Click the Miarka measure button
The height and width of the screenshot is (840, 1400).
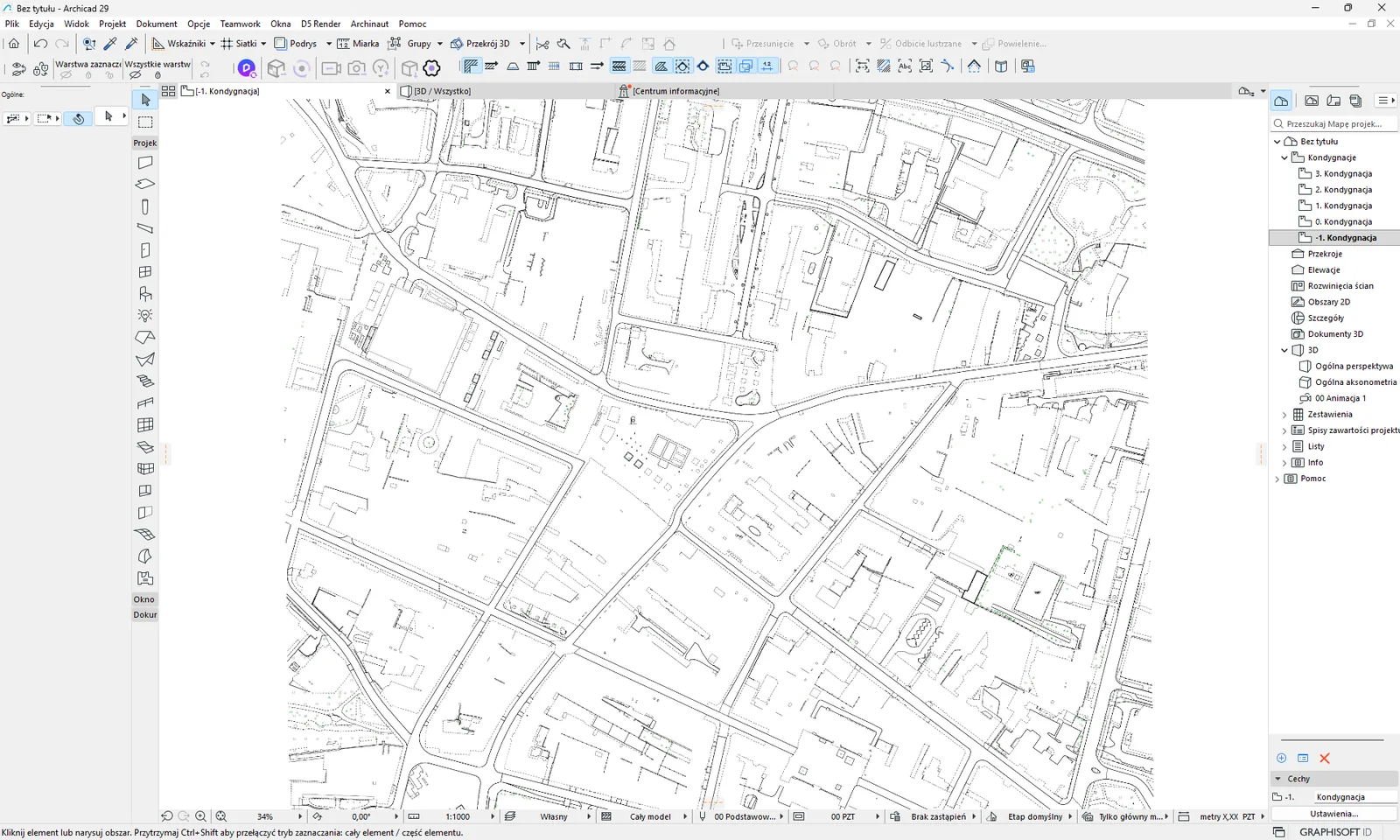[358, 43]
